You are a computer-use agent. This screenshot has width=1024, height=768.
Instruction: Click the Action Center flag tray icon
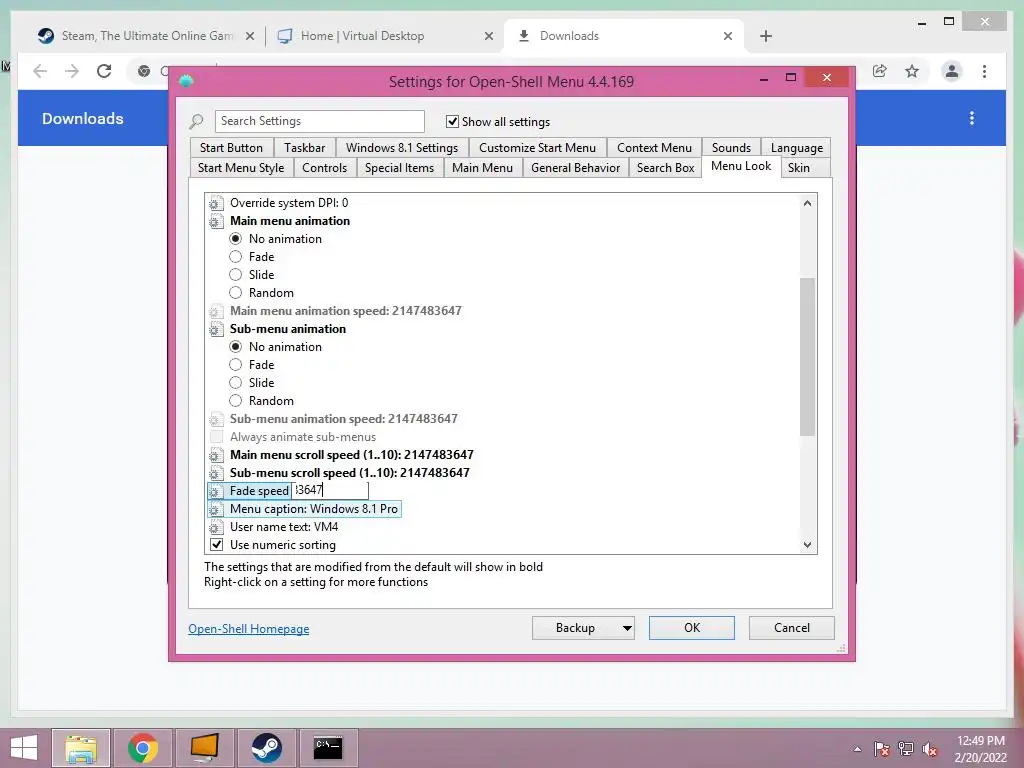pyautogui.click(x=882, y=749)
